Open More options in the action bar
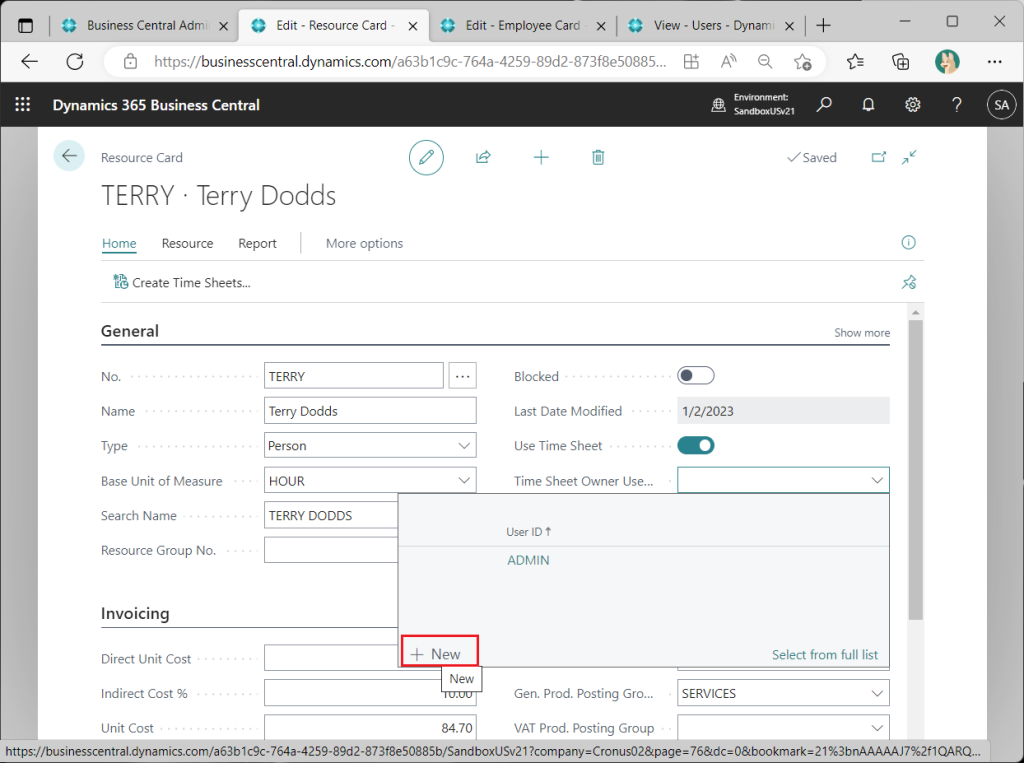This screenshot has height=763, width=1024. click(x=364, y=243)
